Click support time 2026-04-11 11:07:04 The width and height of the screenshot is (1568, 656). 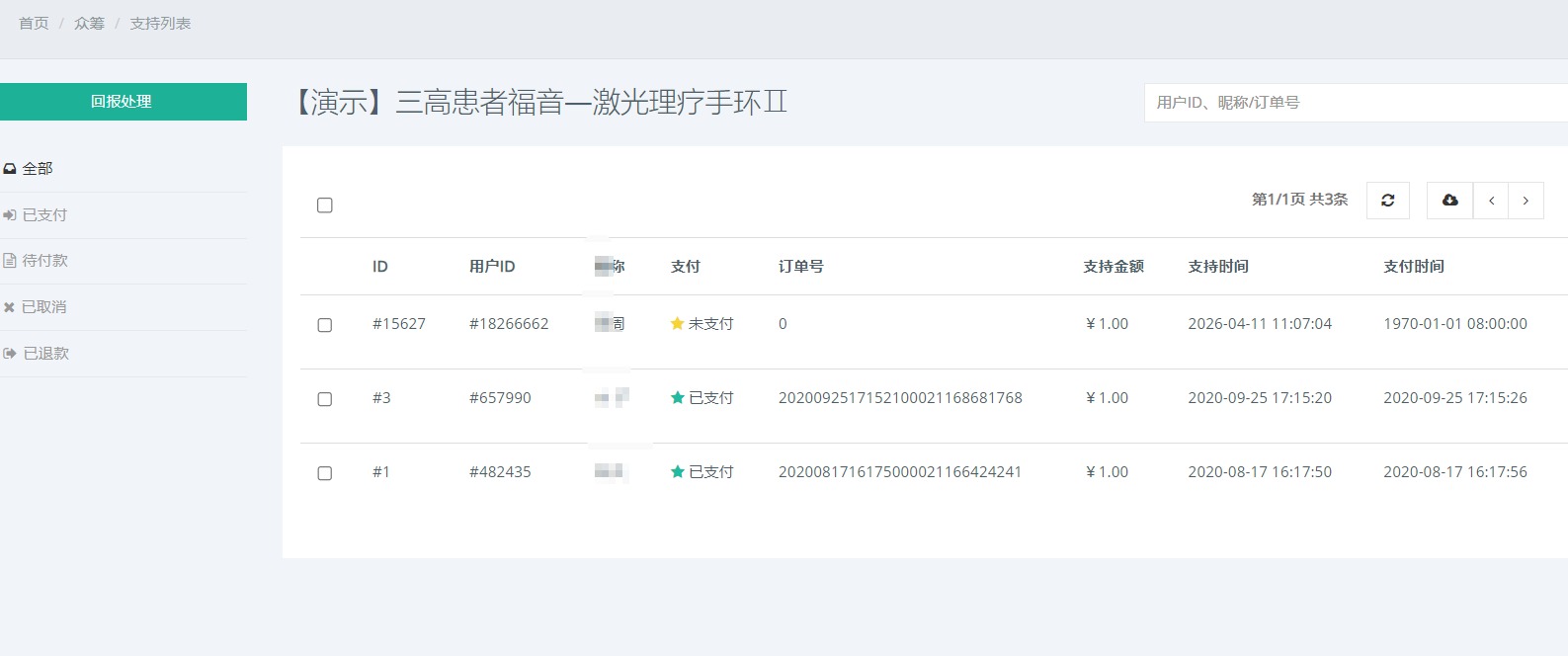pos(1260,323)
